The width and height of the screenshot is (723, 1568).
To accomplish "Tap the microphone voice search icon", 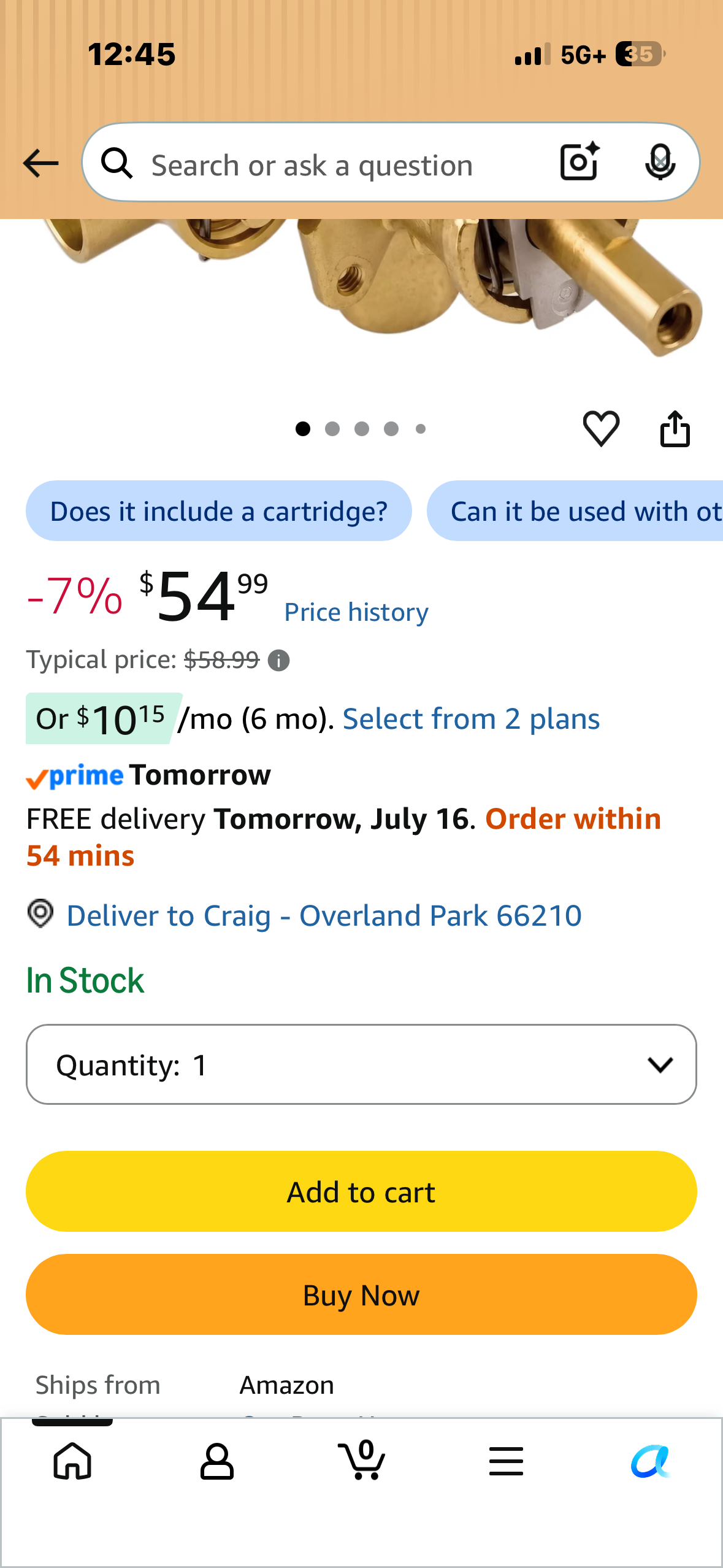I will [660, 162].
